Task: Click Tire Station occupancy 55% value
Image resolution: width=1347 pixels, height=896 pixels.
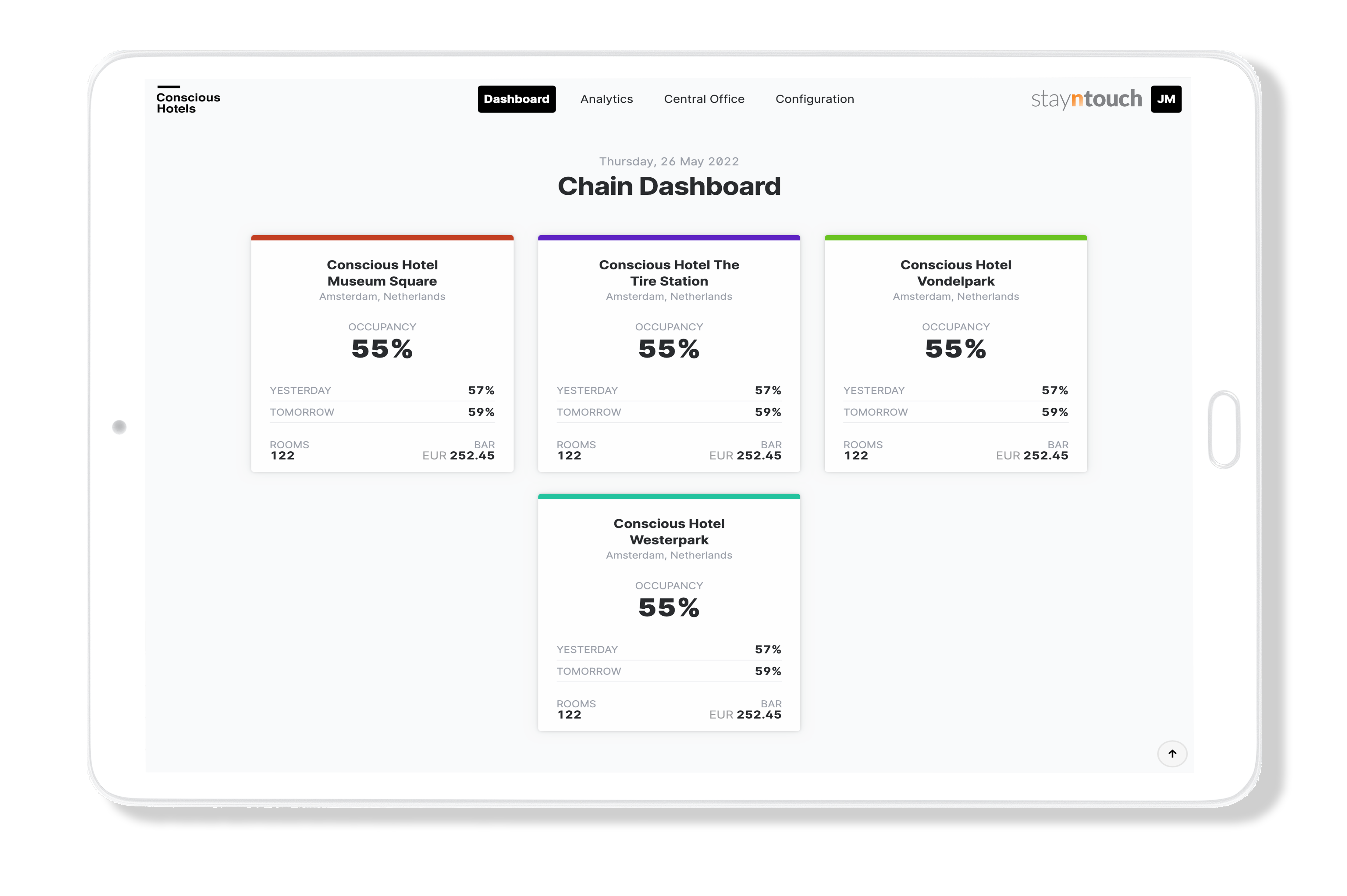Action: pyautogui.click(x=668, y=349)
